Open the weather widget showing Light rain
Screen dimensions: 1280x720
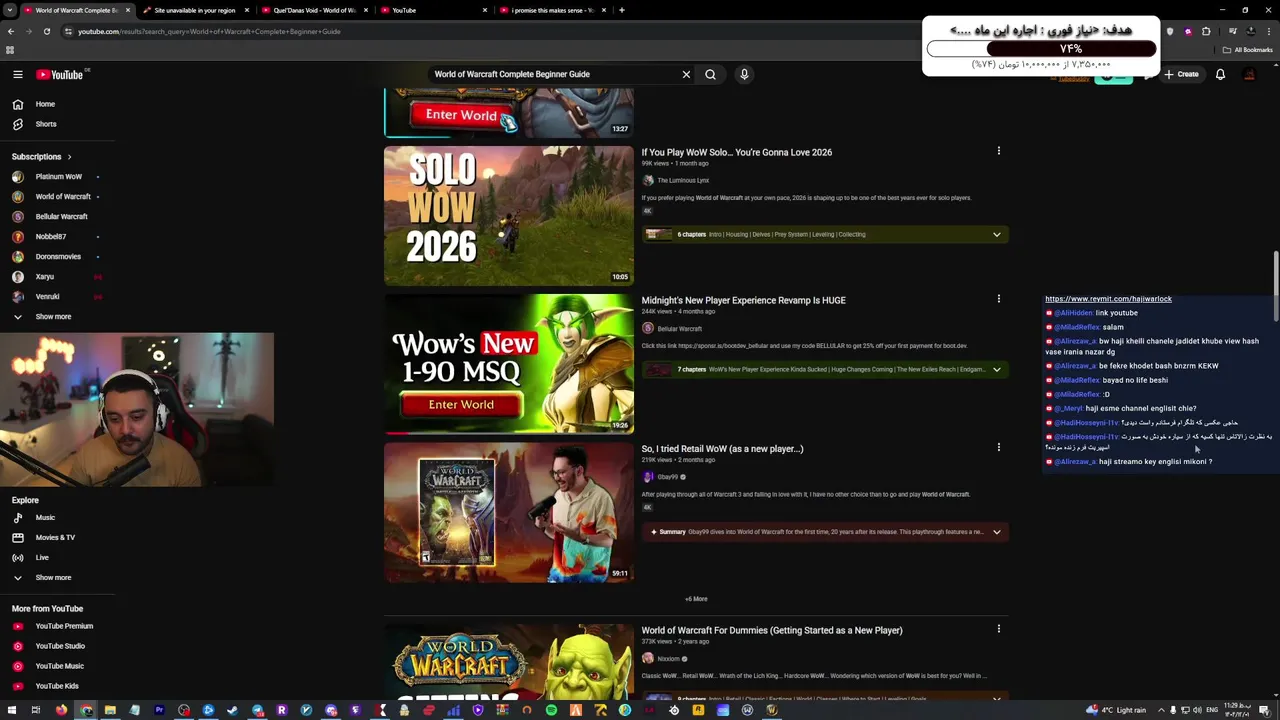coord(1119,710)
